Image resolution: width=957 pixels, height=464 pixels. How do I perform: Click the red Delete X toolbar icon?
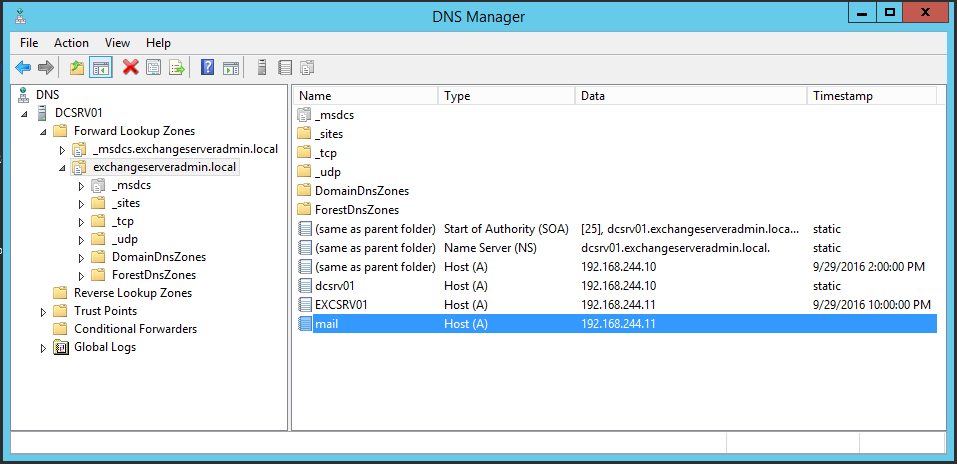point(131,68)
